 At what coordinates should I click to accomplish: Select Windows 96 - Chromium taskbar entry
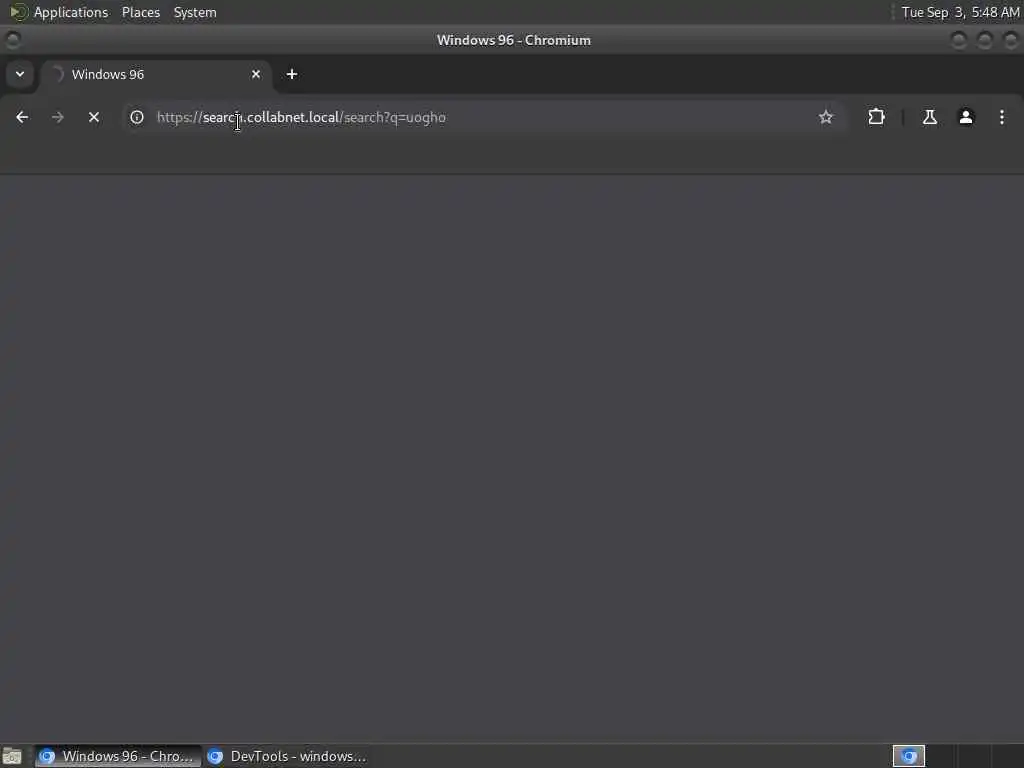coord(118,756)
